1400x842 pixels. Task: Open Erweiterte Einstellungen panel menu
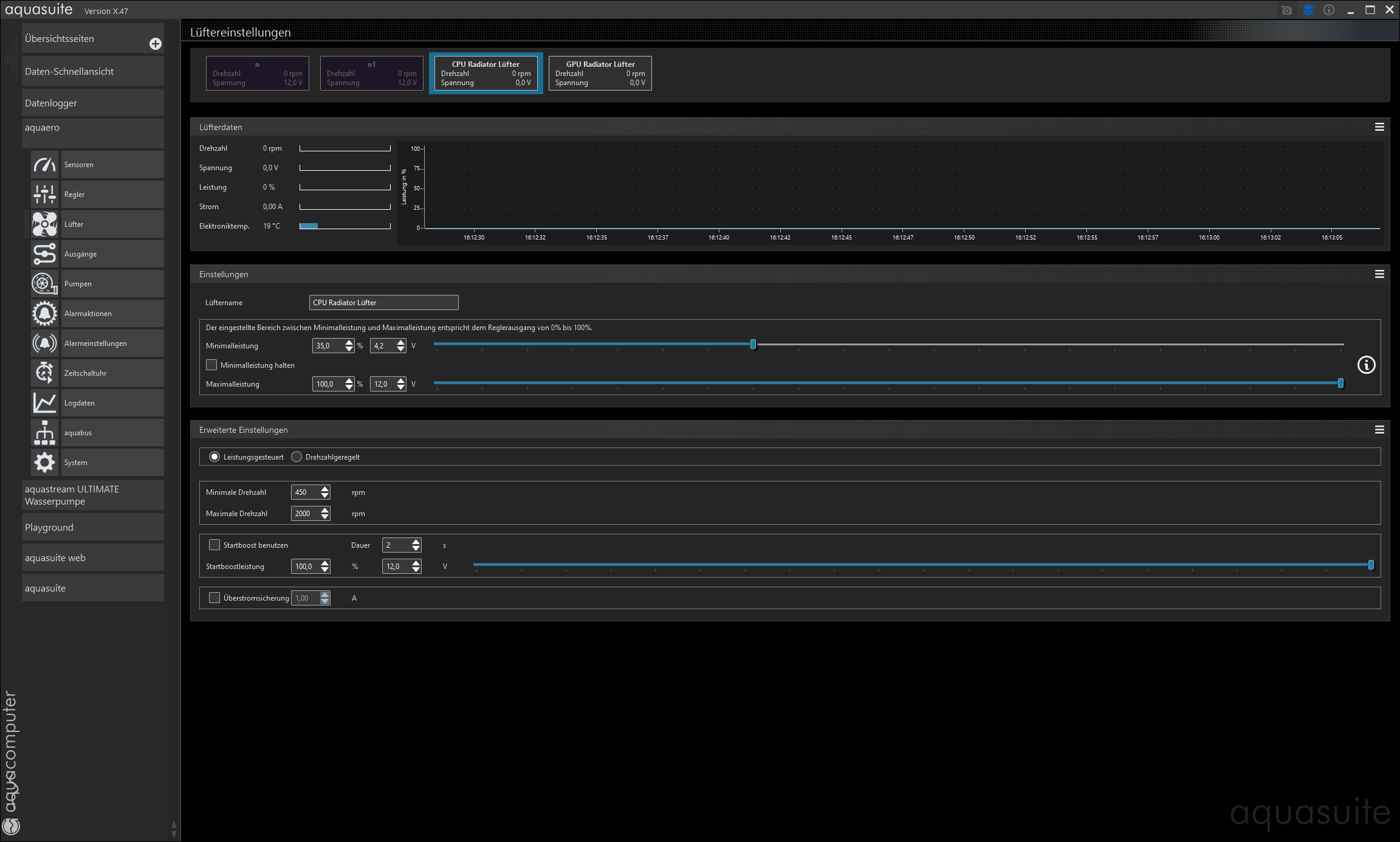tap(1379, 430)
